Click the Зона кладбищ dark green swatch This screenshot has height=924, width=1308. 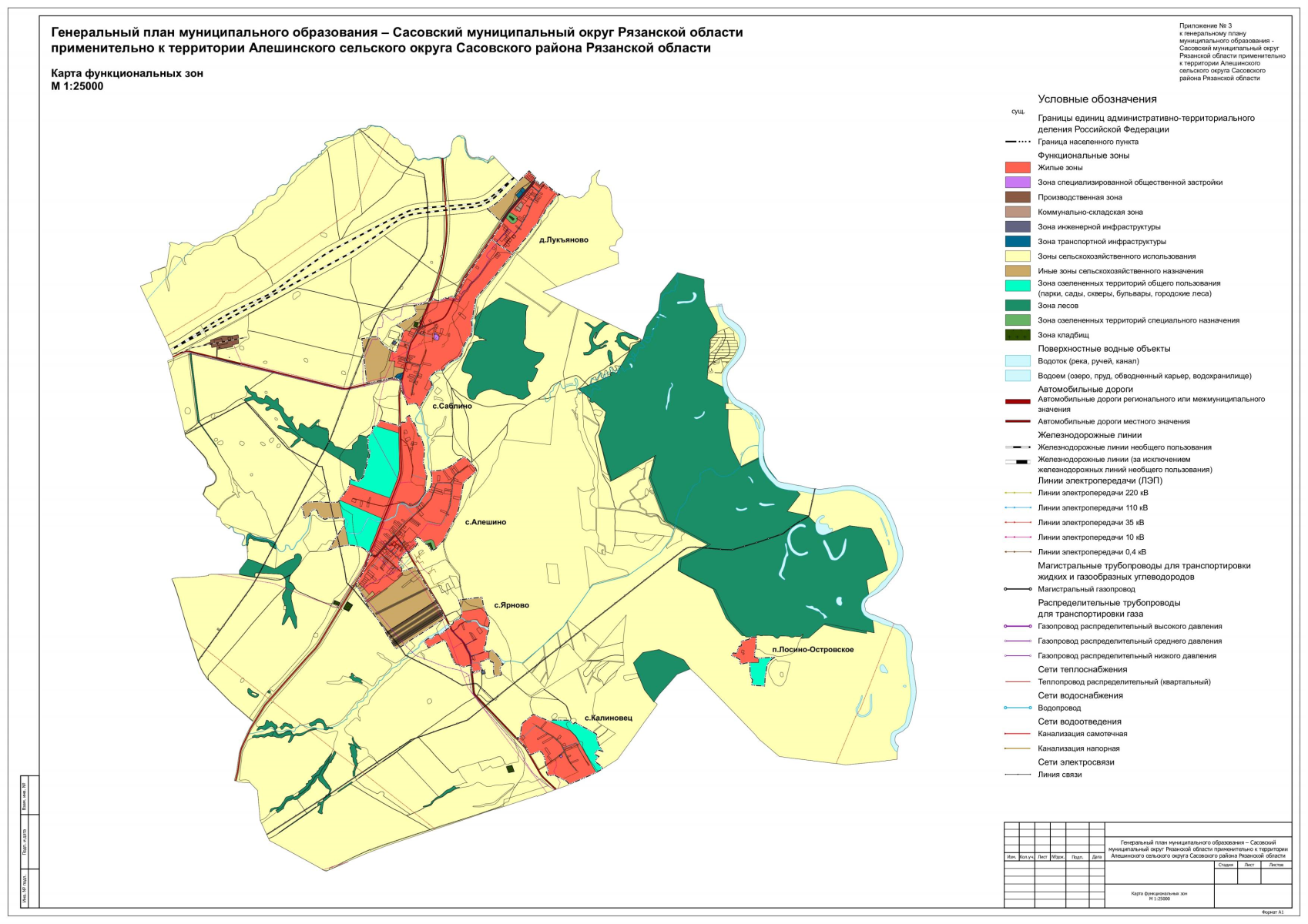click(x=1017, y=335)
